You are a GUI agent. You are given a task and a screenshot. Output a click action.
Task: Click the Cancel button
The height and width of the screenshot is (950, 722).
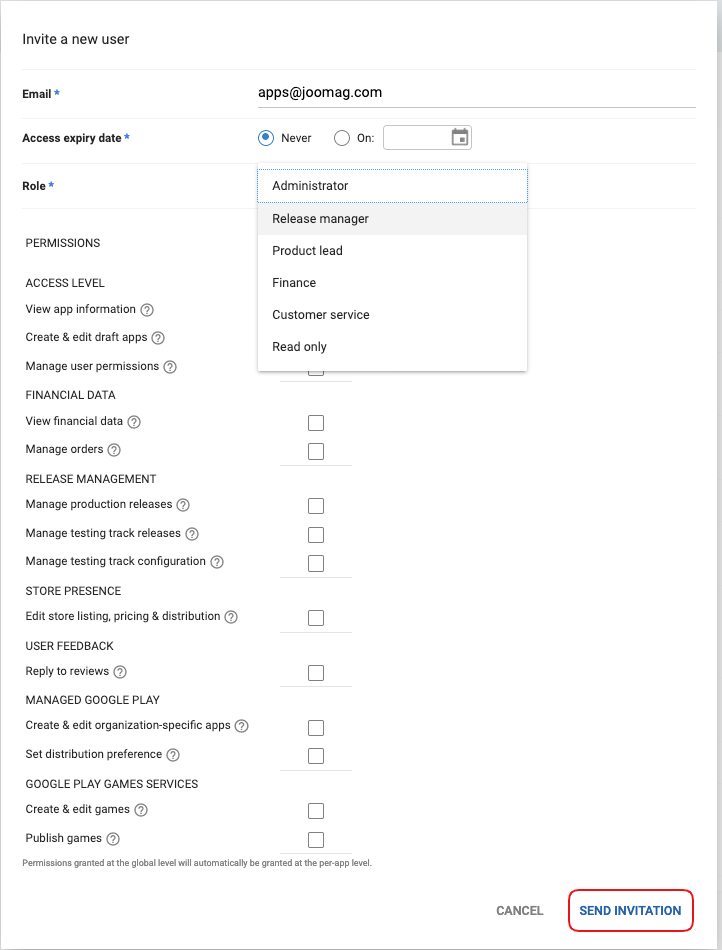(519, 911)
